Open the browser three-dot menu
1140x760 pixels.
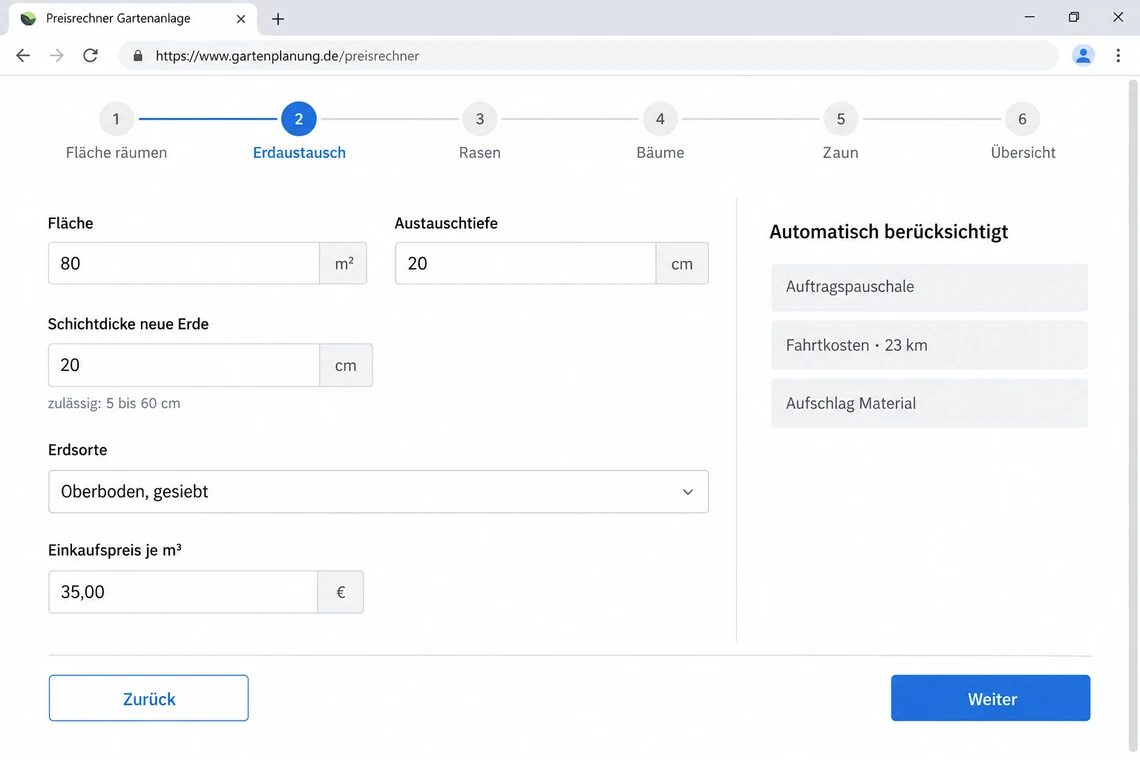point(1118,55)
